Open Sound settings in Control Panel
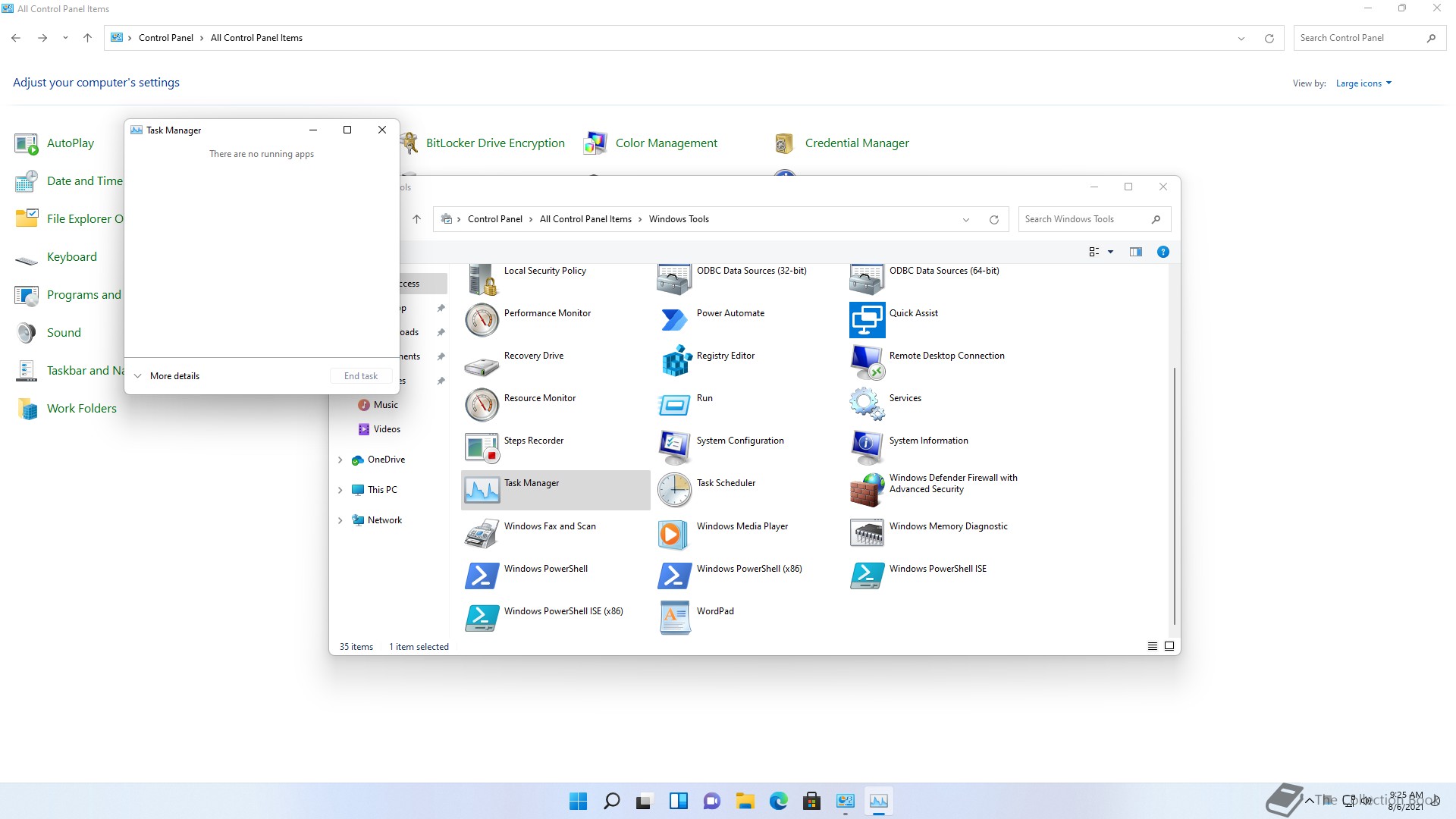The height and width of the screenshot is (819, 1456). click(48, 333)
